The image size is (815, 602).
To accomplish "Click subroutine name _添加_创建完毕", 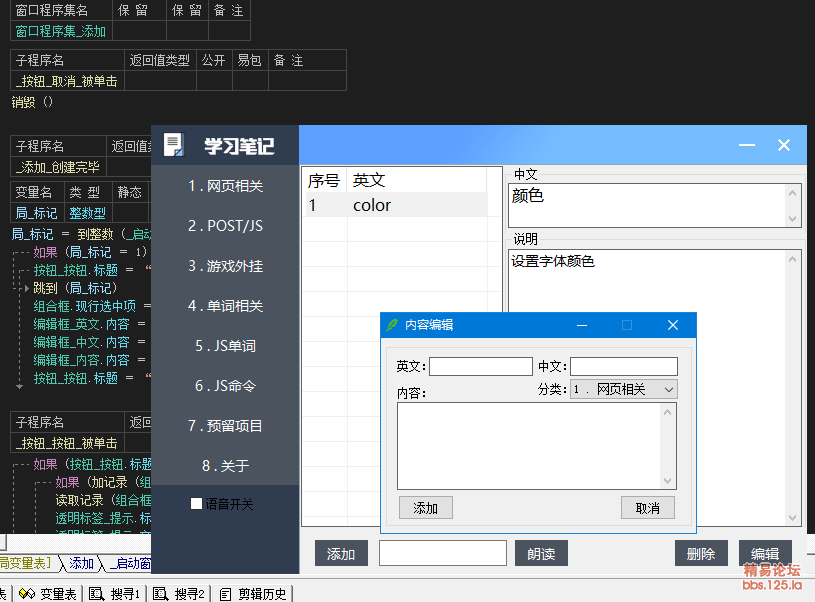I will click(58, 167).
